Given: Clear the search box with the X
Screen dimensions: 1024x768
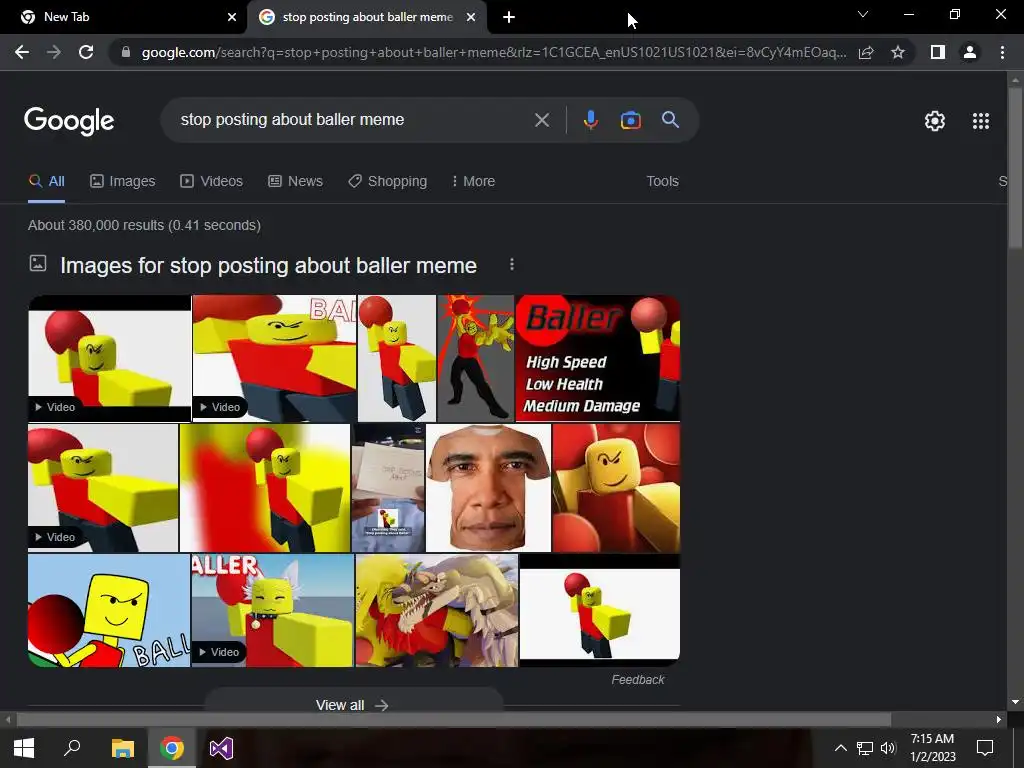Looking at the screenshot, I should click(541, 120).
